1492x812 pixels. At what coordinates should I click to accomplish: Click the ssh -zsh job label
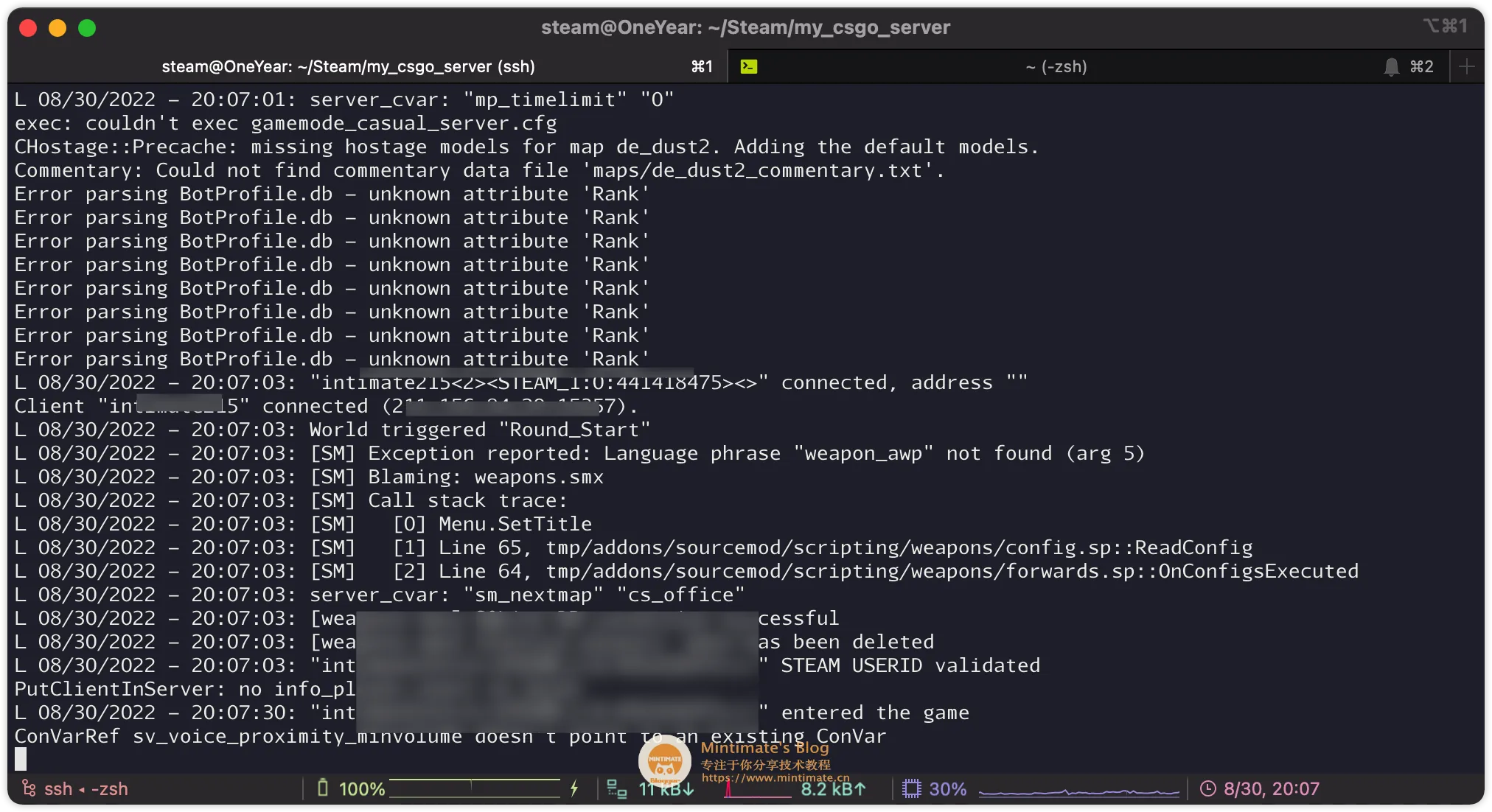click(x=86, y=788)
